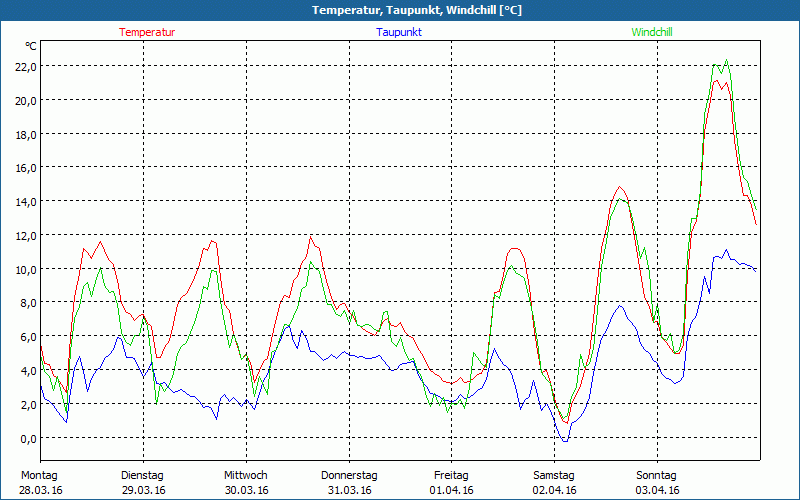Image resolution: width=800 pixels, height=500 pixels.
Task: Click the 16,0 y-axis tick label
Action: coord(25,168)
